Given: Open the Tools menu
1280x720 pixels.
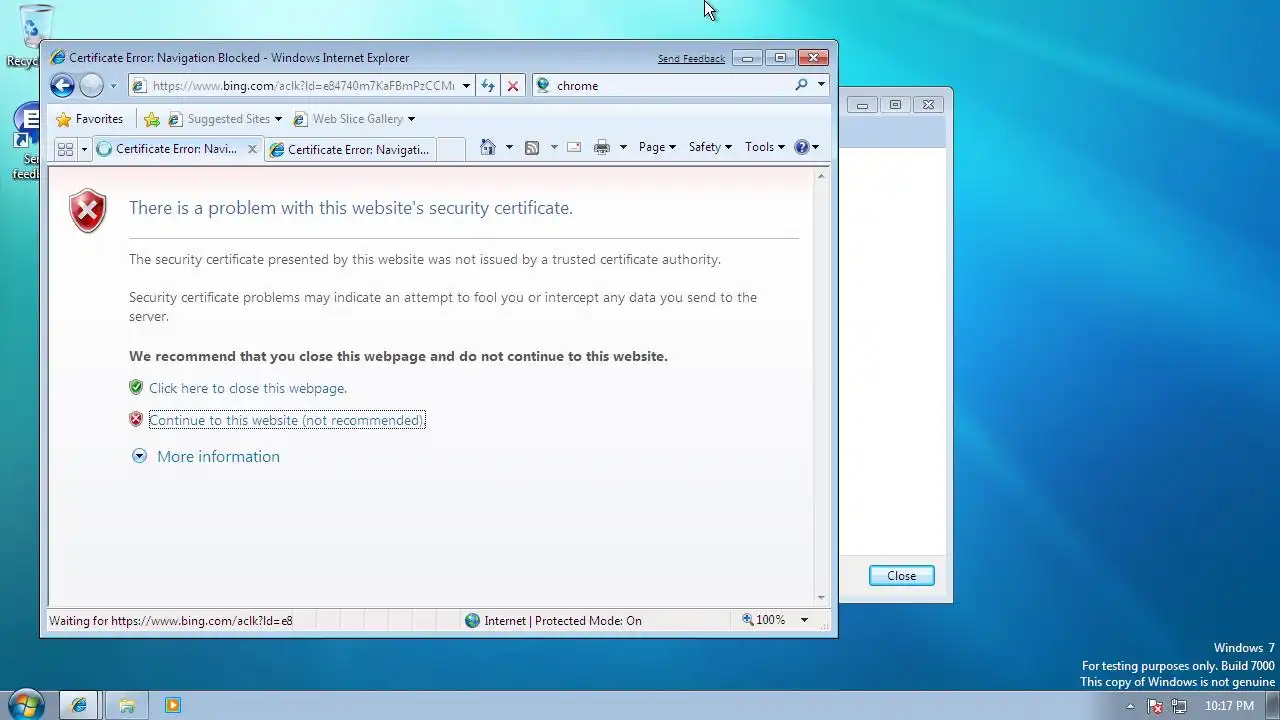Looking at the screenshot, I should pos(765,147).
